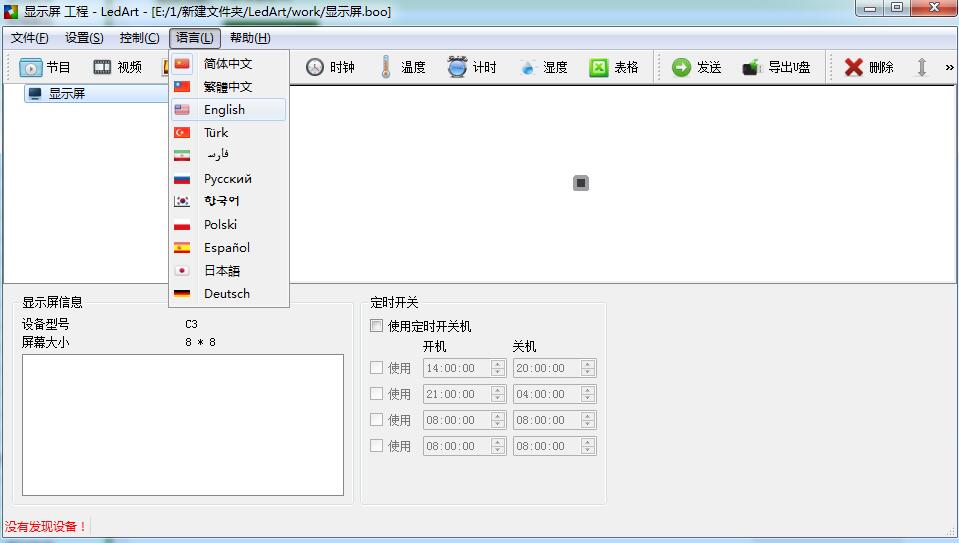Expand the toolbar overflow chevron
The height and width of the screenshot is (543, 959).
tap(949, 67)
